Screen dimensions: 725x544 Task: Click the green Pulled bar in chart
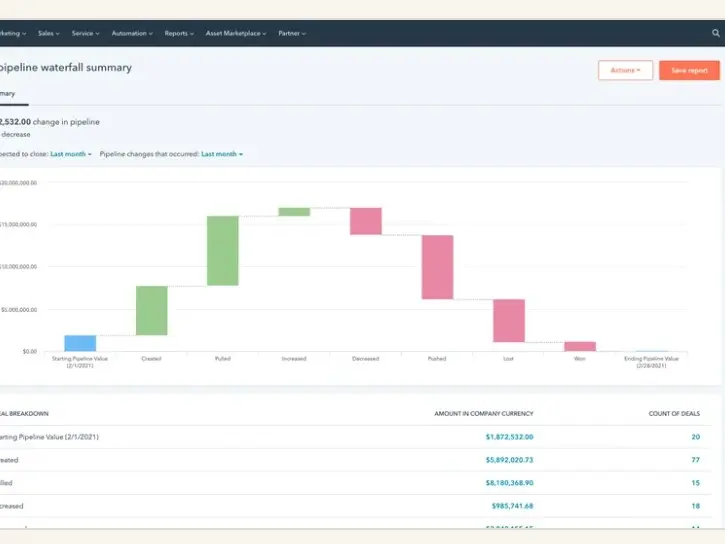pyautogui.click(x=222, y=250)
